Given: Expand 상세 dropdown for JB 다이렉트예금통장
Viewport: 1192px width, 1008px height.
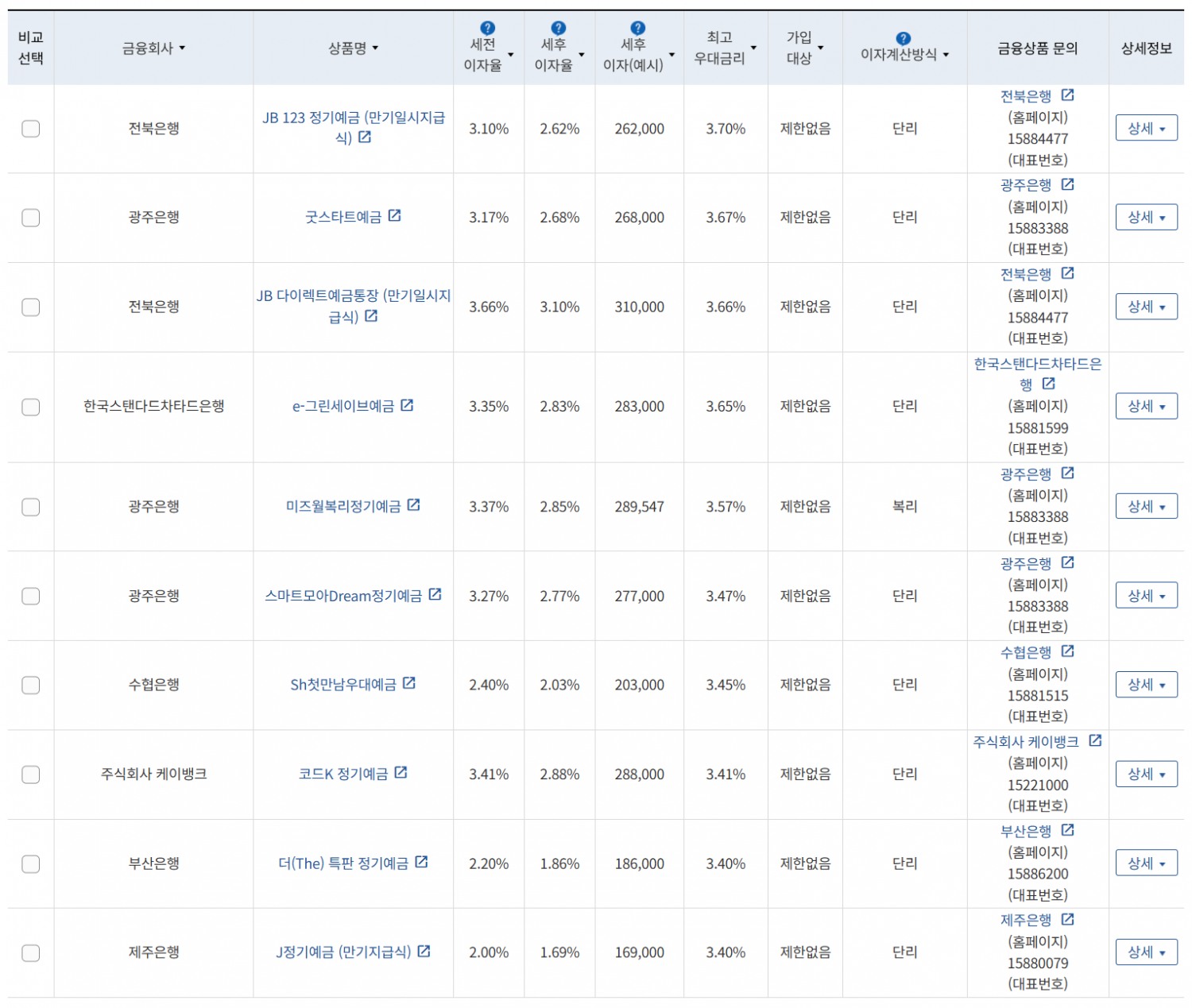Looking at the screenshot, I should (1147, 307).
